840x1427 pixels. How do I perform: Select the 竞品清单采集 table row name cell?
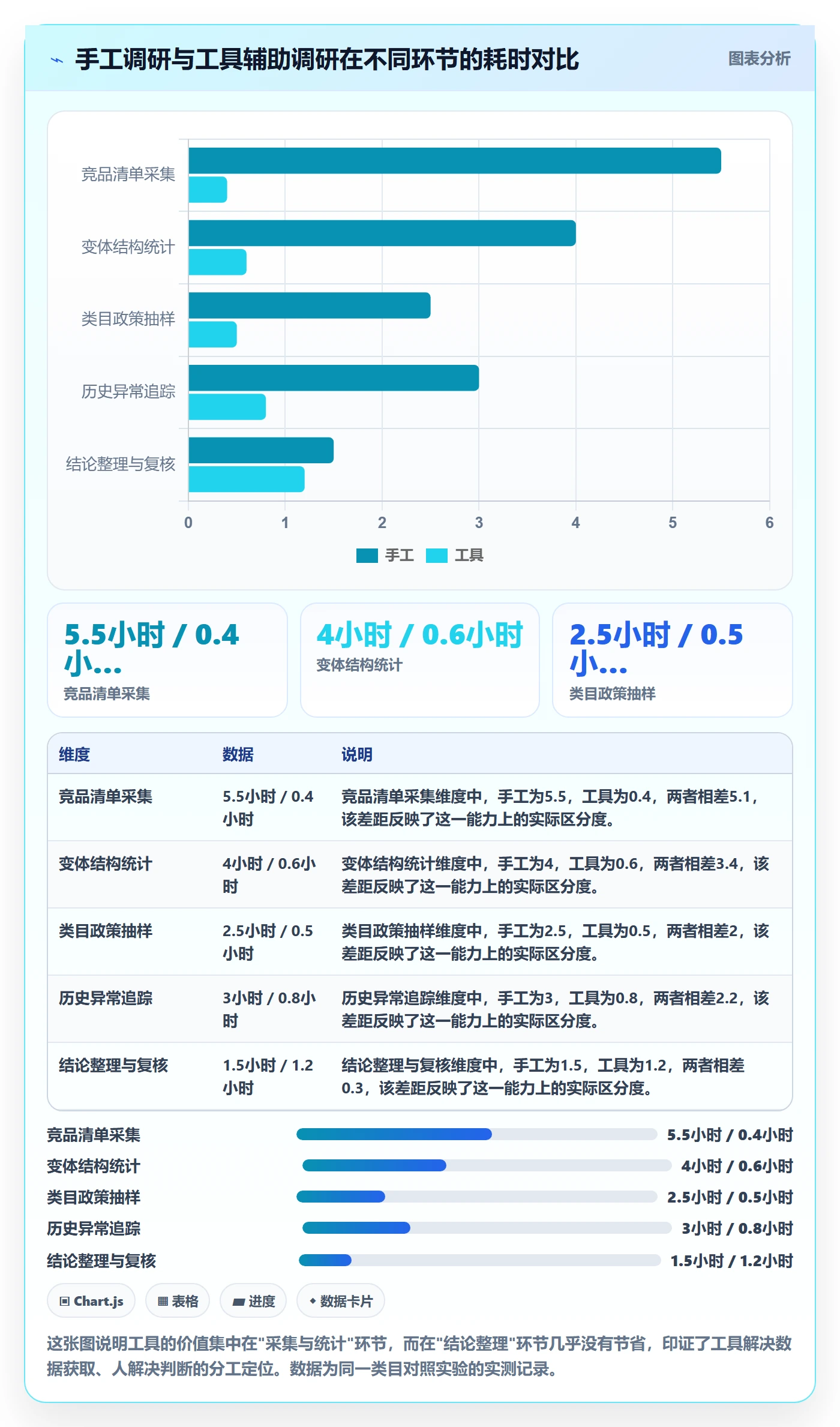coord(106,796)
